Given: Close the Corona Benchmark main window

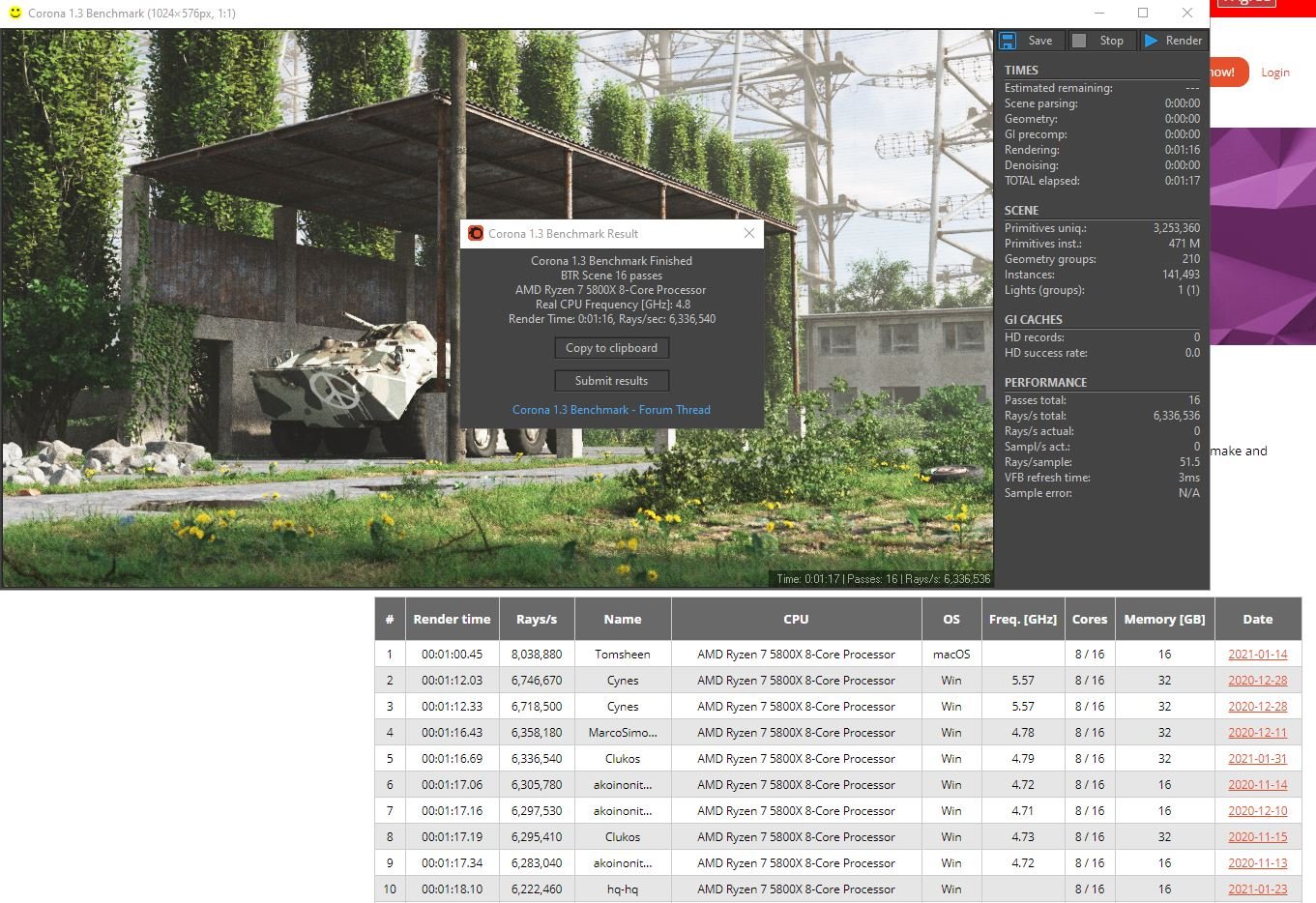Looking at the screenshot, I should pos(1187,13).
